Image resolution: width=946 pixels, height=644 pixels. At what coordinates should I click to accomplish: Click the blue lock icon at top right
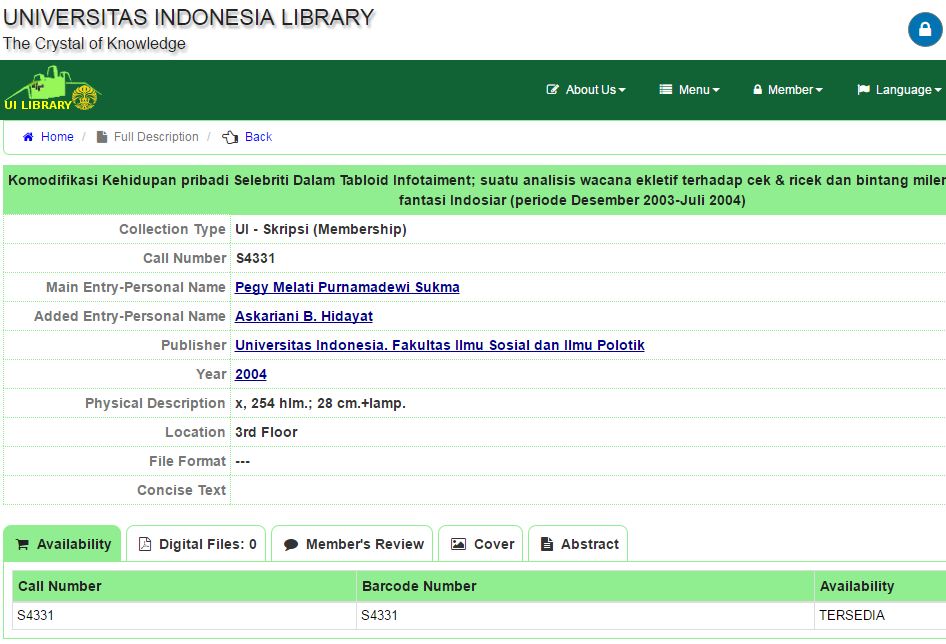(925, 30)
